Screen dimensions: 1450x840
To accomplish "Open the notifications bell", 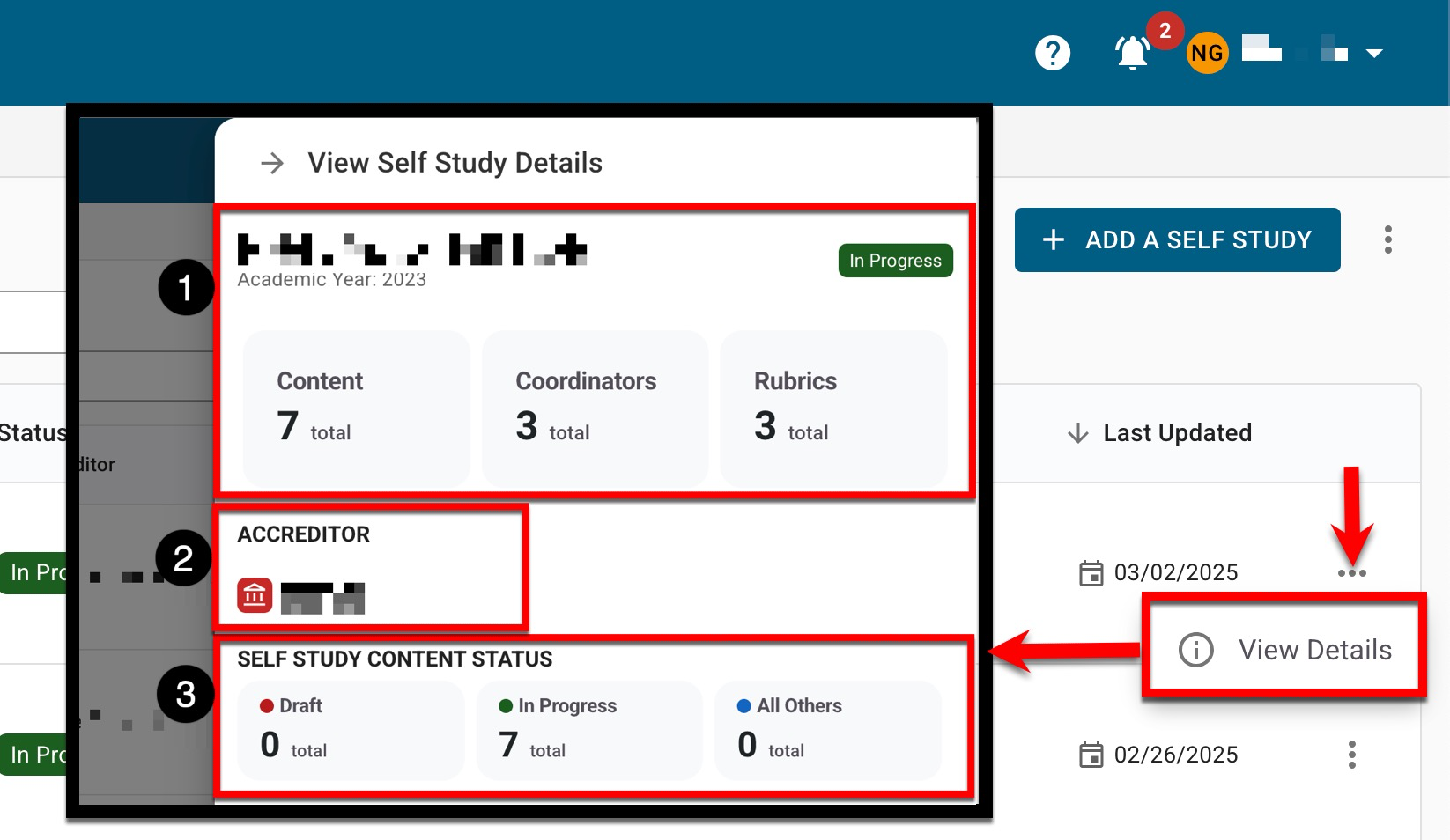I will point(1132,53).
